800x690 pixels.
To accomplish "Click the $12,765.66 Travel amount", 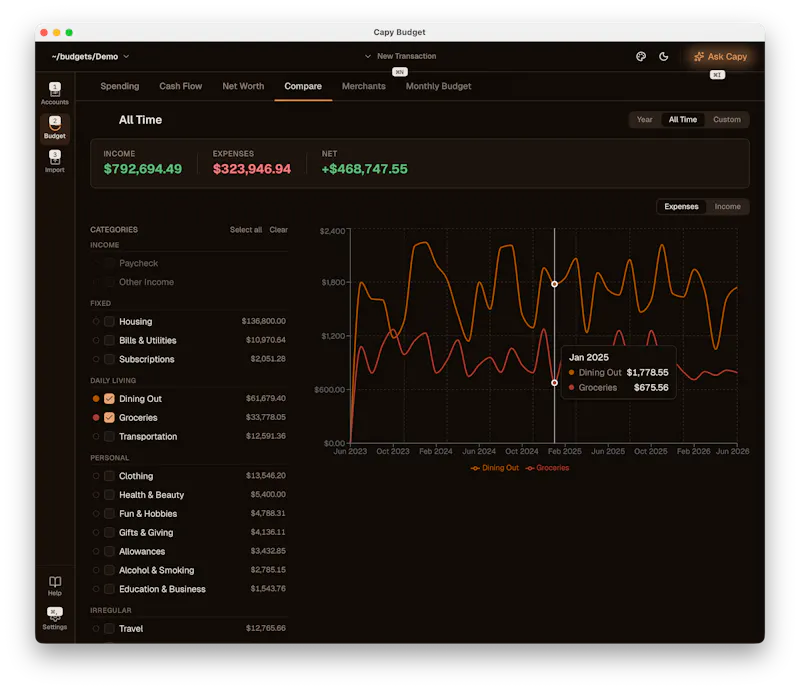I will click(x=266, y=628).
